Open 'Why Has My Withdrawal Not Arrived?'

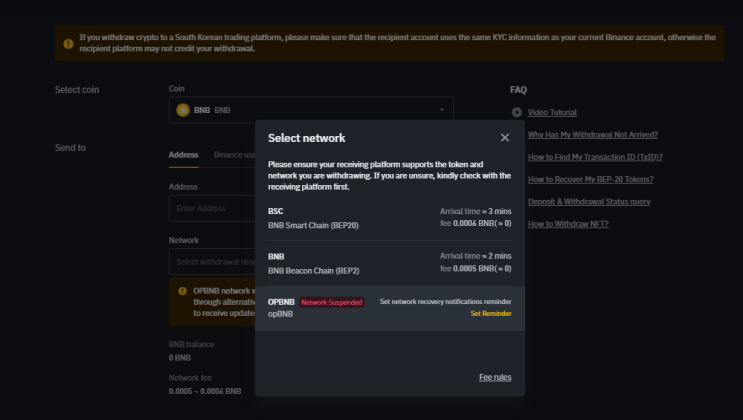tap(592, 135)
